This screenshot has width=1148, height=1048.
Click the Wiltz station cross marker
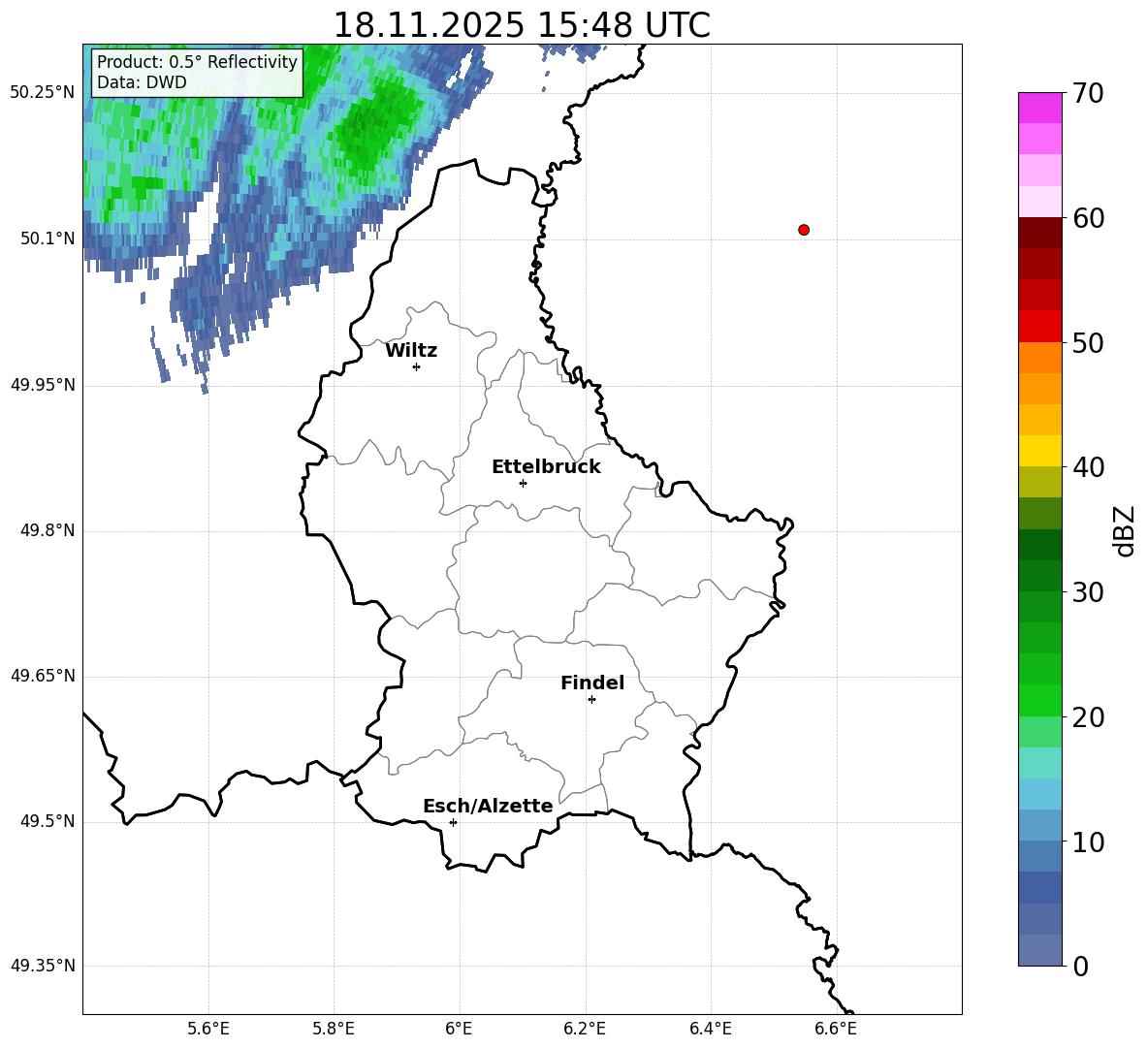417,366
